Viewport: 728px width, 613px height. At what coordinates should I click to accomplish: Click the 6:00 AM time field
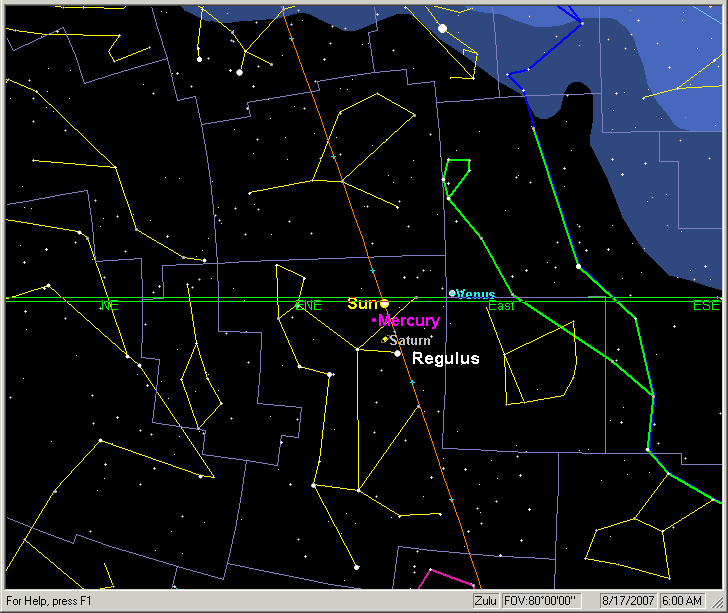click(681, 601)
